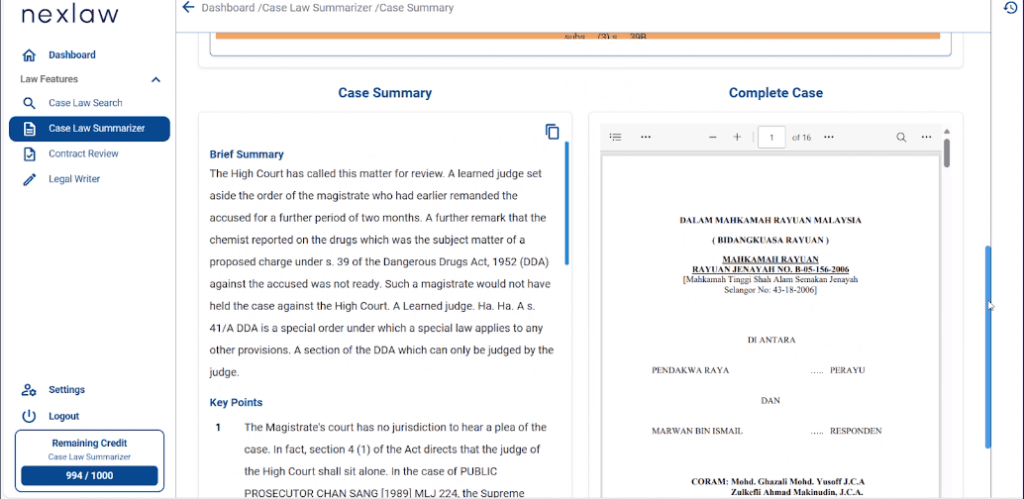Zoom out the PDF with the minus button
This screenshot has height=499, width=1024.
[x=712, y=137]
